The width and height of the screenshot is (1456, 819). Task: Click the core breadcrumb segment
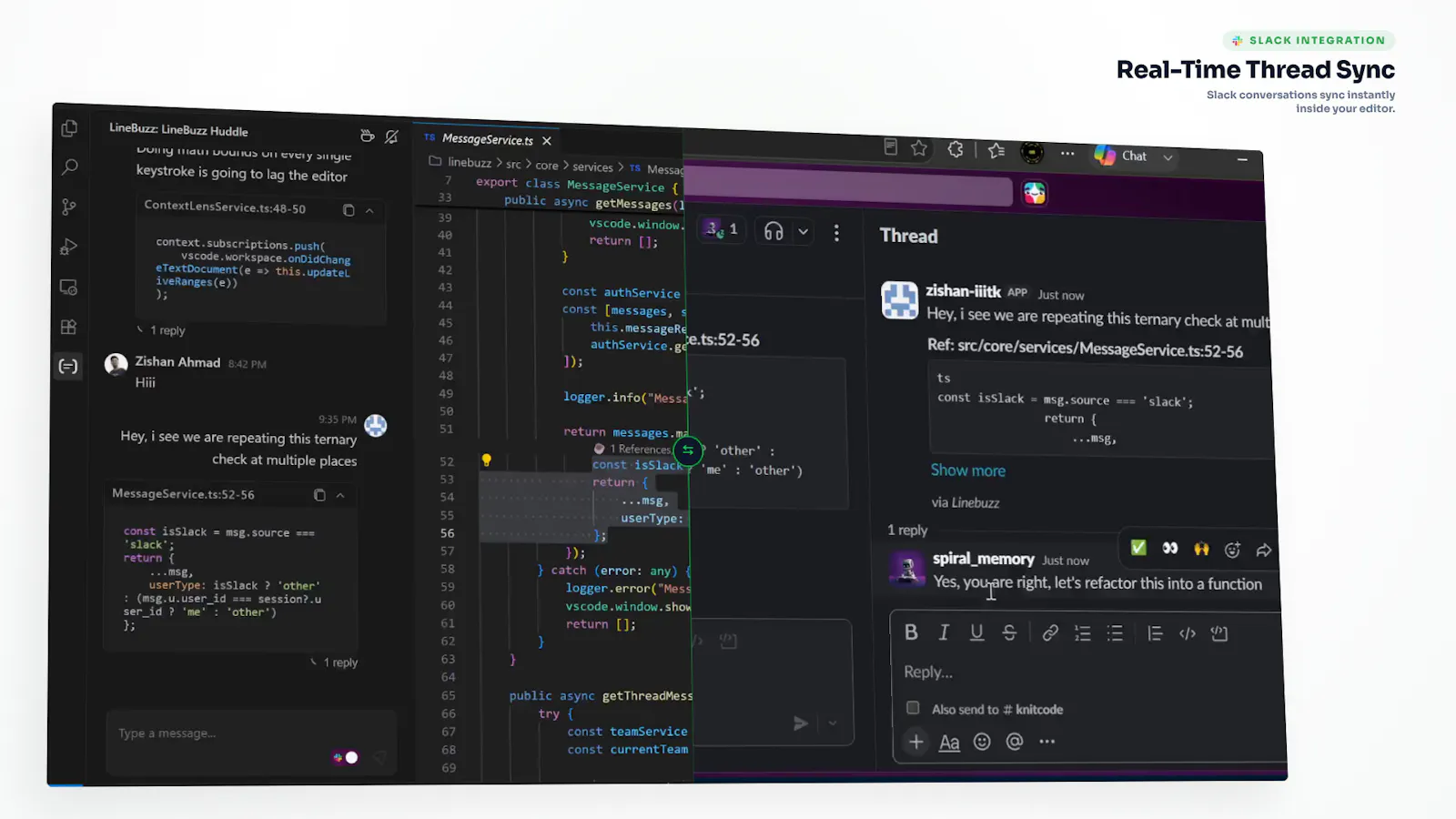pos(547,166)
